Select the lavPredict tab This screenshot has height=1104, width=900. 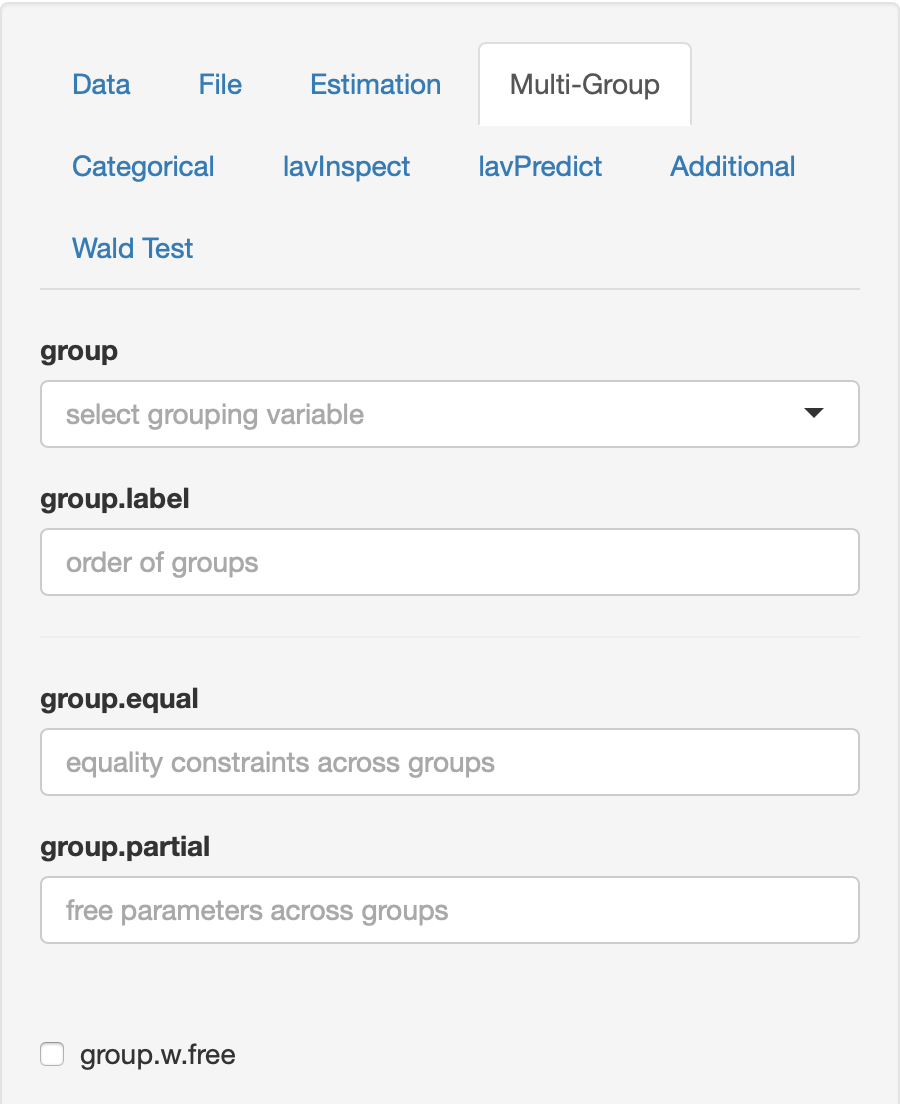(x=541, y=167)
